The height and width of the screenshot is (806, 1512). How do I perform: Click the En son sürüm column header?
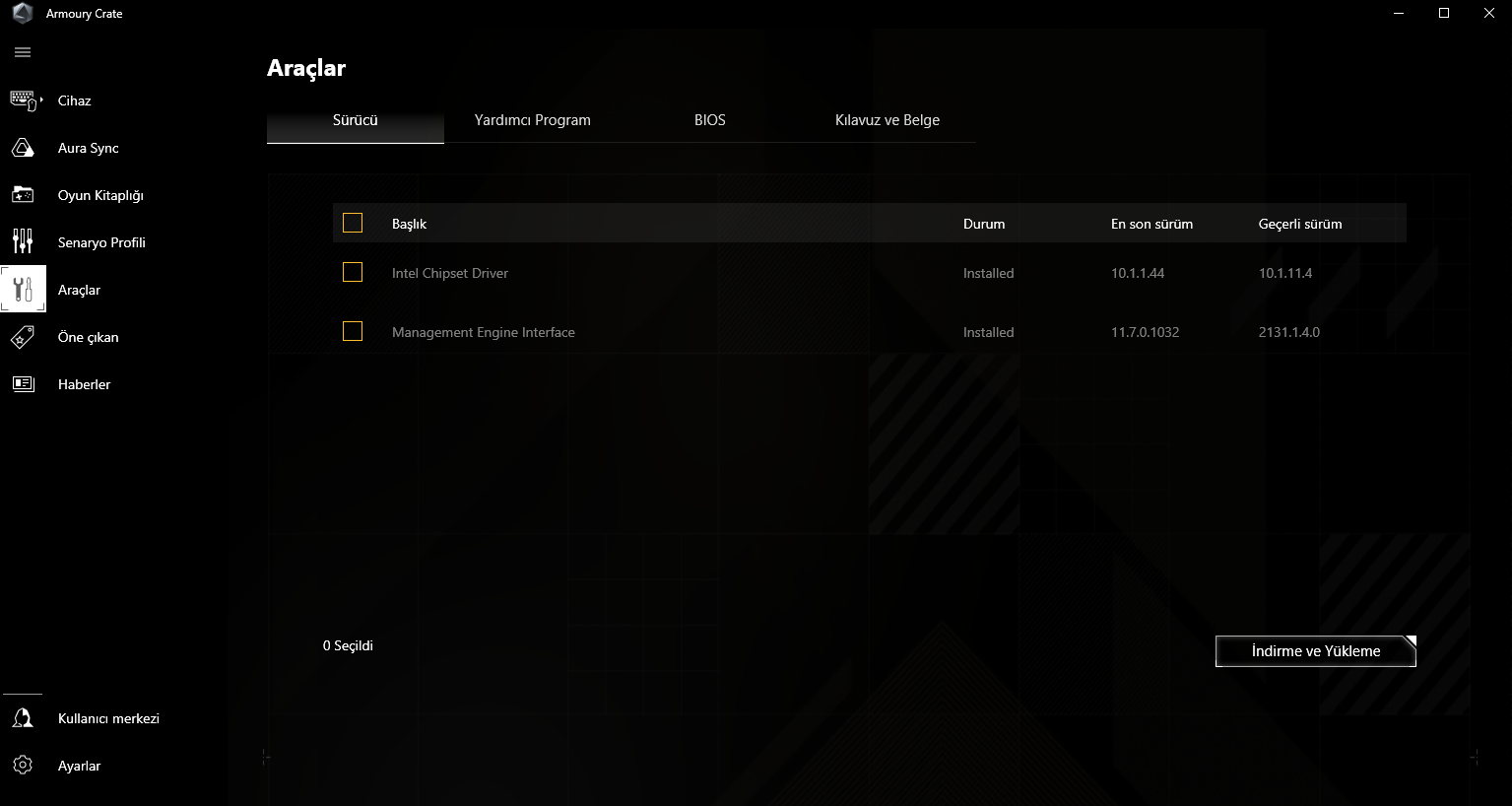point(1151,224)
